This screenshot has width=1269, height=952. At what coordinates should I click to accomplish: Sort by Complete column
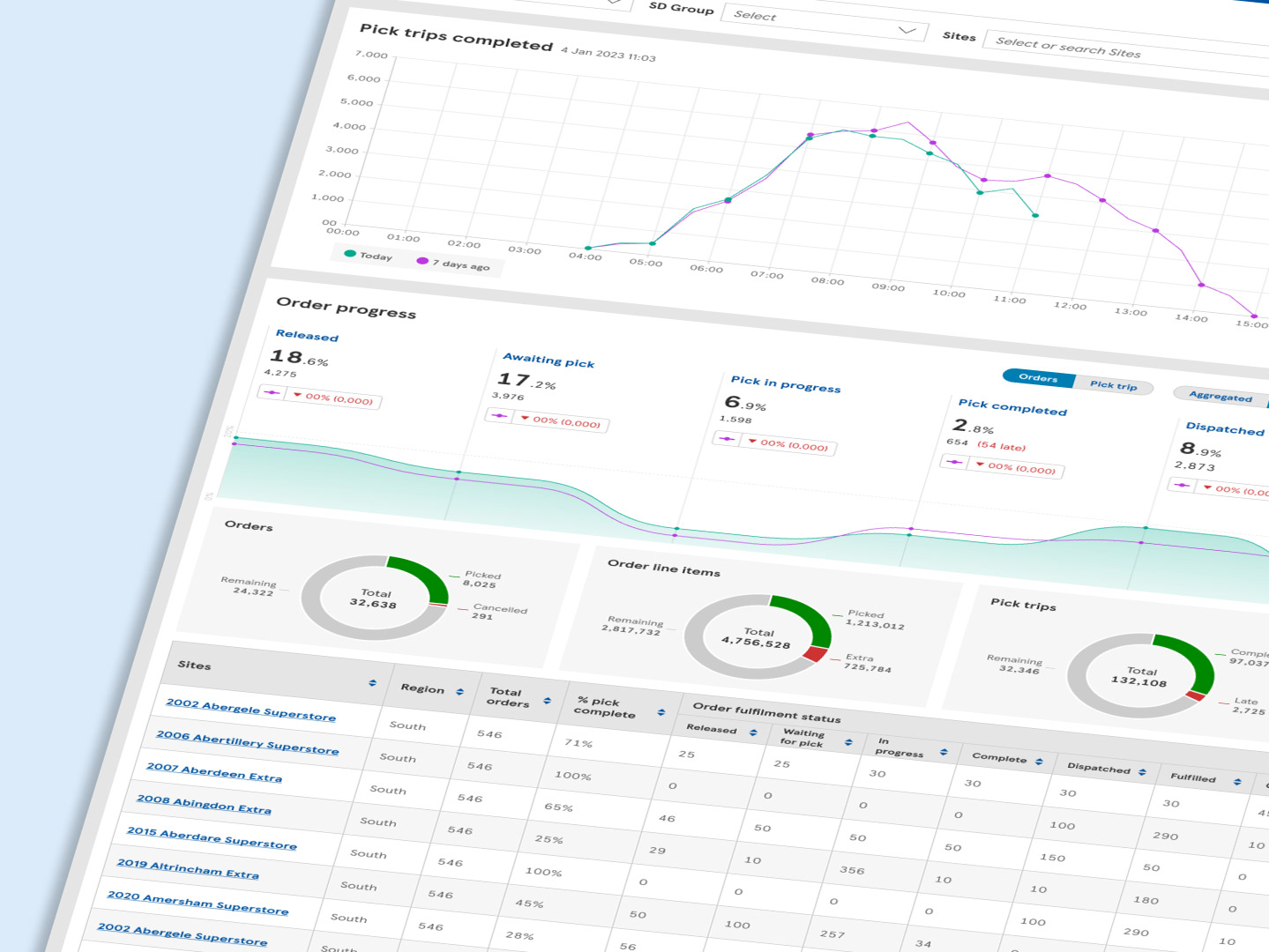pyautogui.click(x=1039, y=762)
